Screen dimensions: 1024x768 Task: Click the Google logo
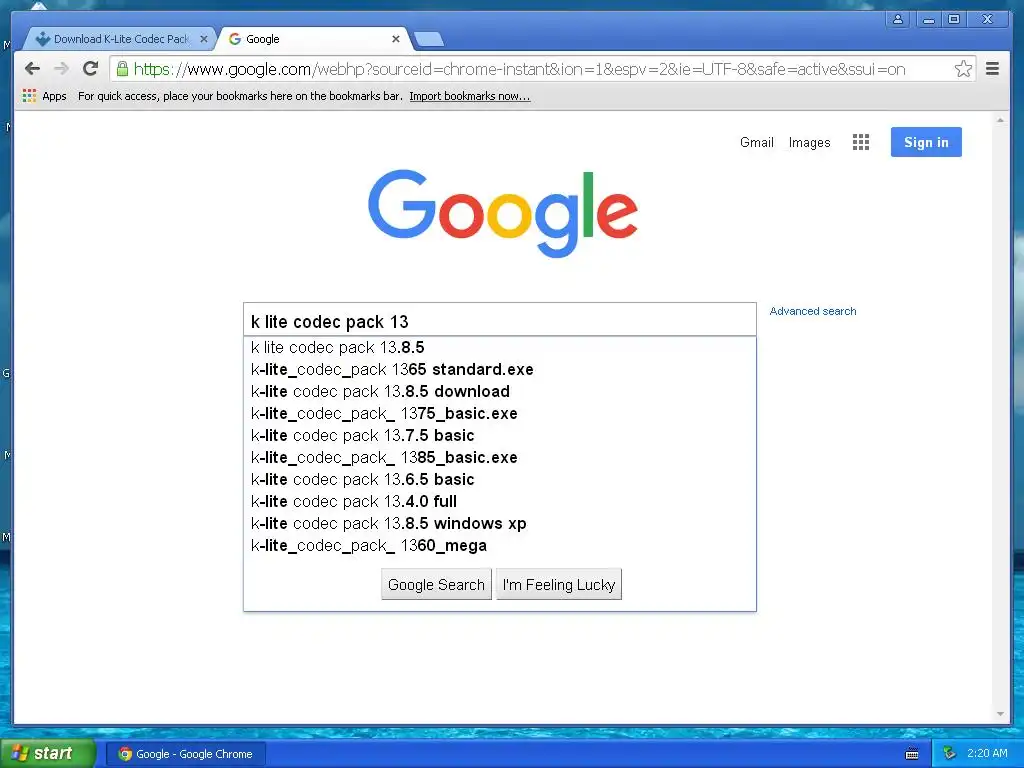tap(503, 213)
